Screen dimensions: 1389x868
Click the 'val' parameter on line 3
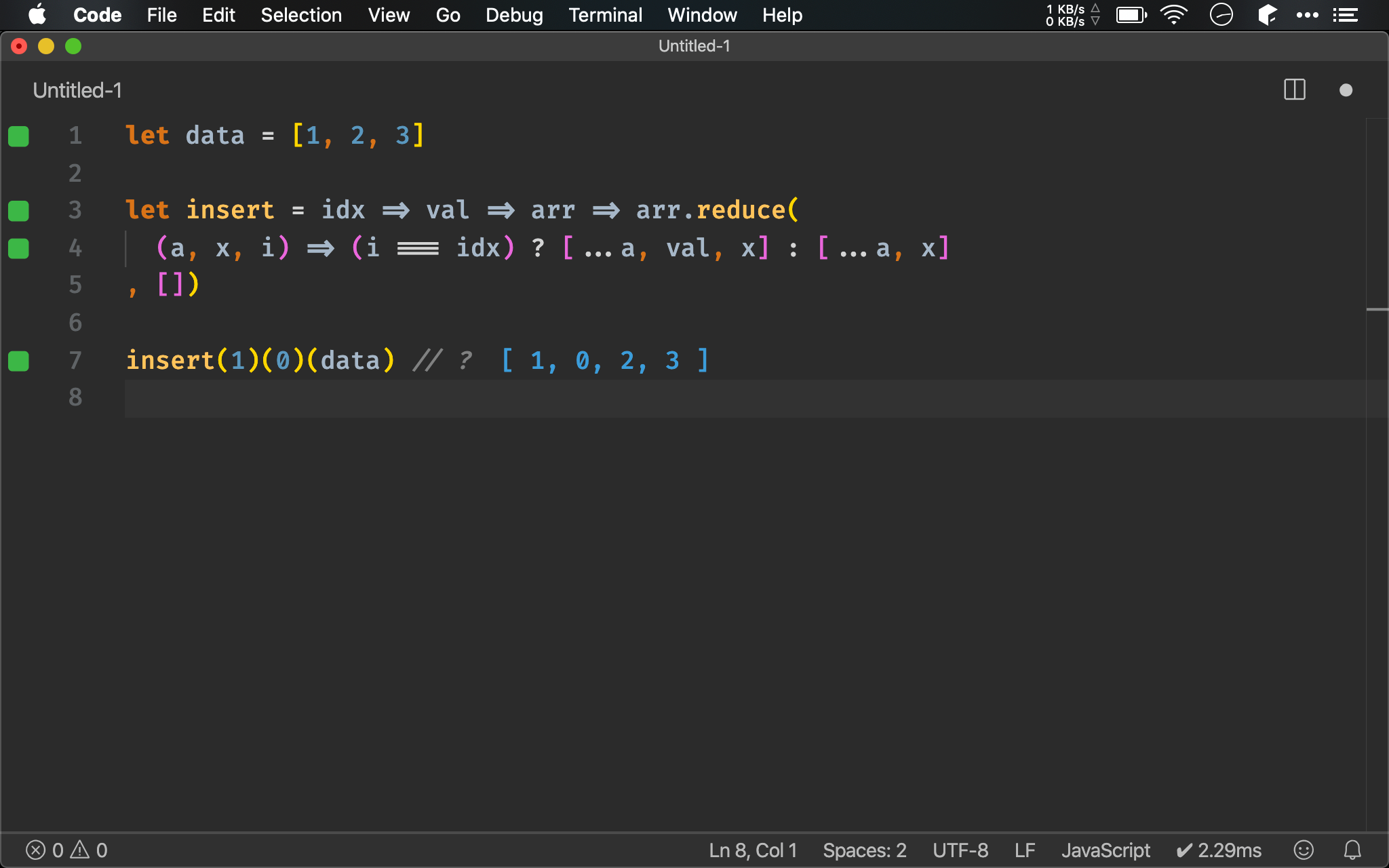448,210
